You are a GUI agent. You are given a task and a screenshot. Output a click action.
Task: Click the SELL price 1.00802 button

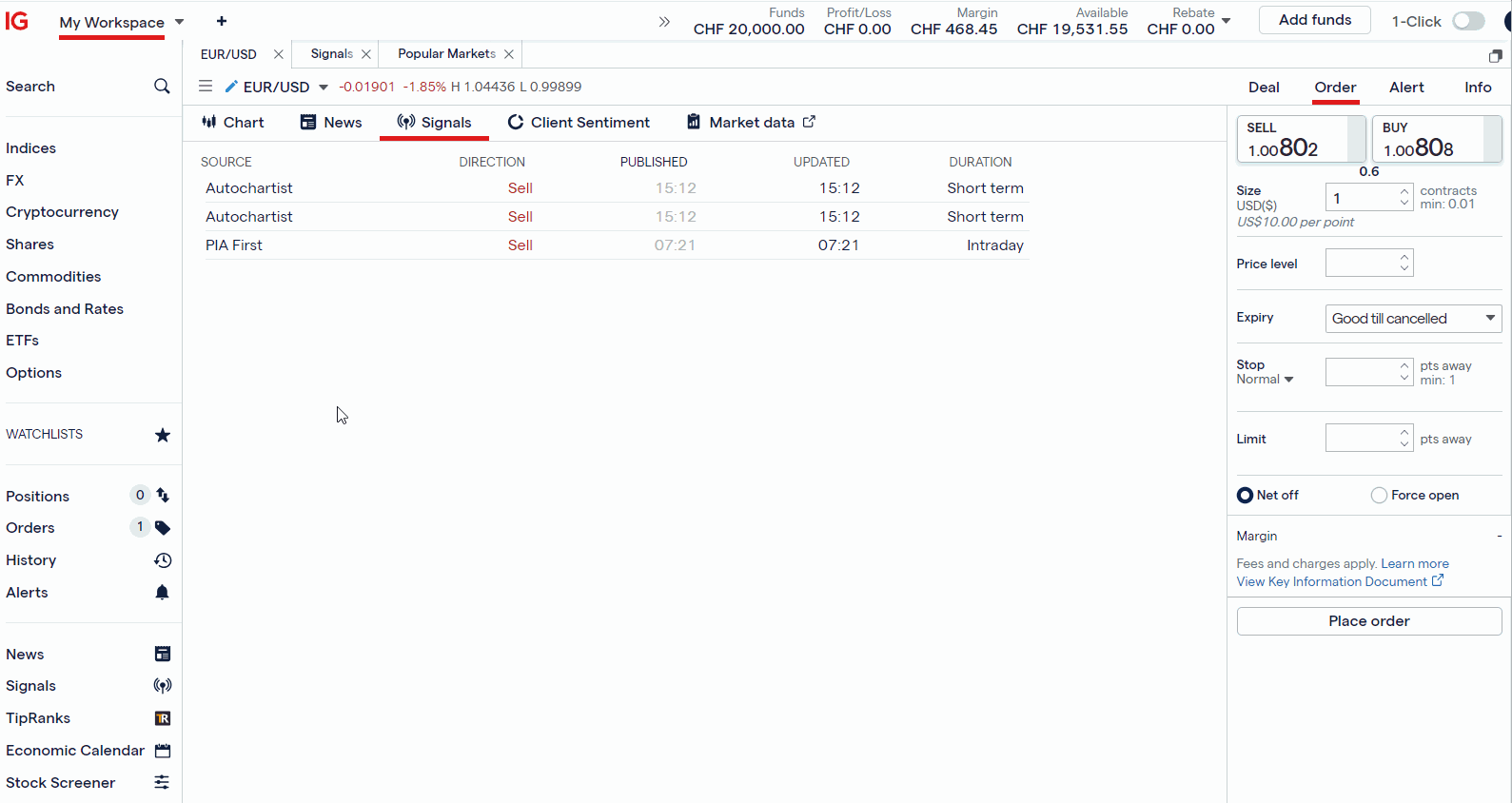tap(1301, 139)
